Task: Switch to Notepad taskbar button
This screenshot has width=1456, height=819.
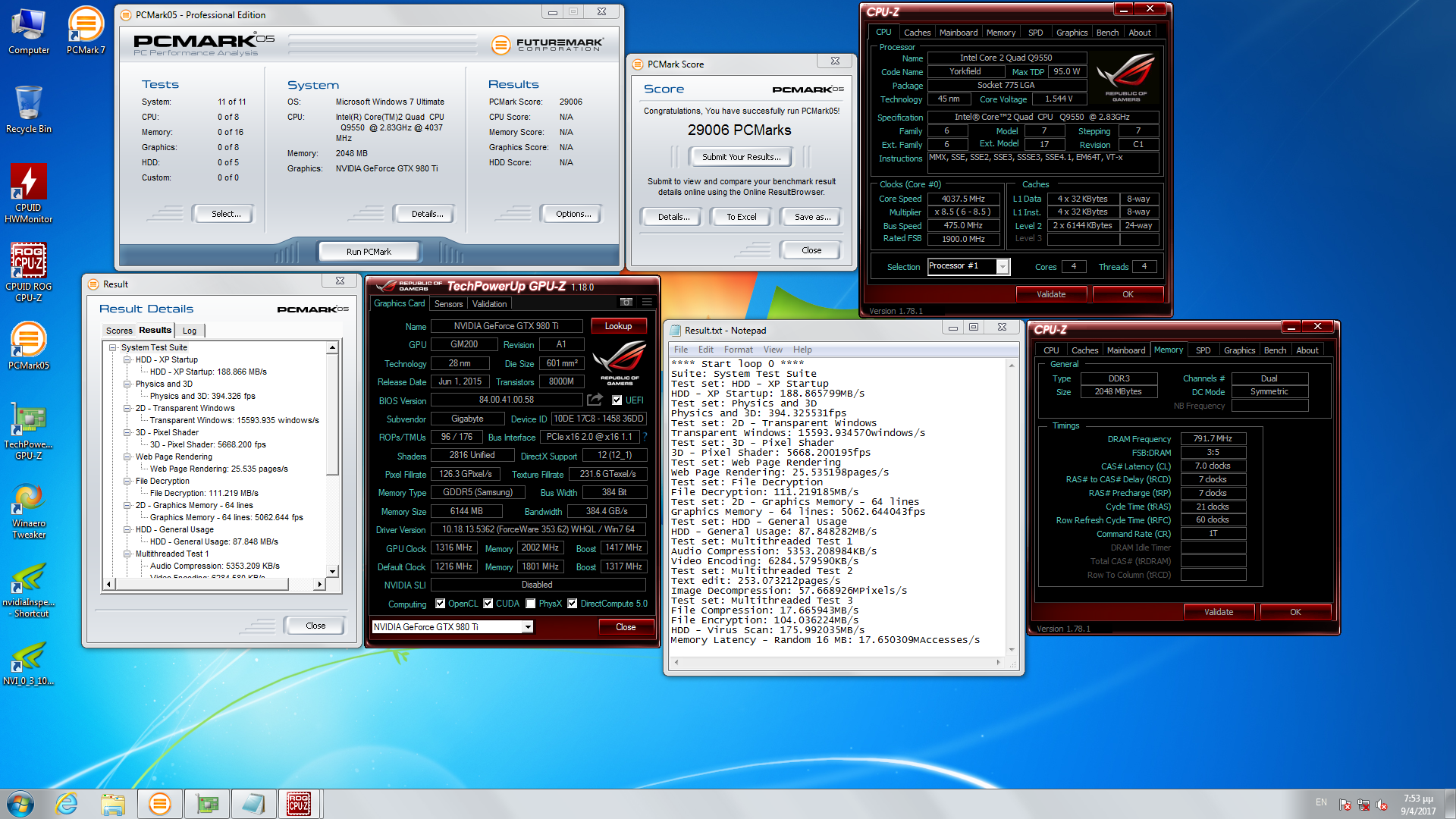Action: (x=253, y=804)
